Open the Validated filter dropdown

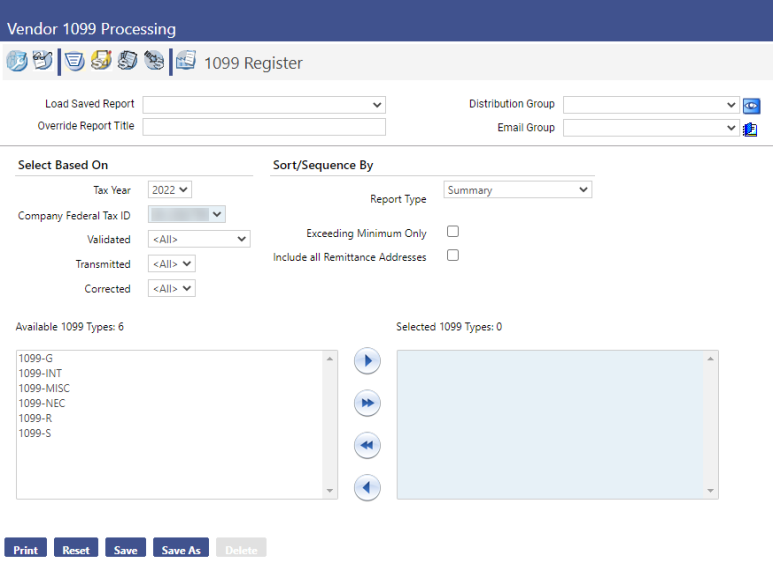pos(198,239)
